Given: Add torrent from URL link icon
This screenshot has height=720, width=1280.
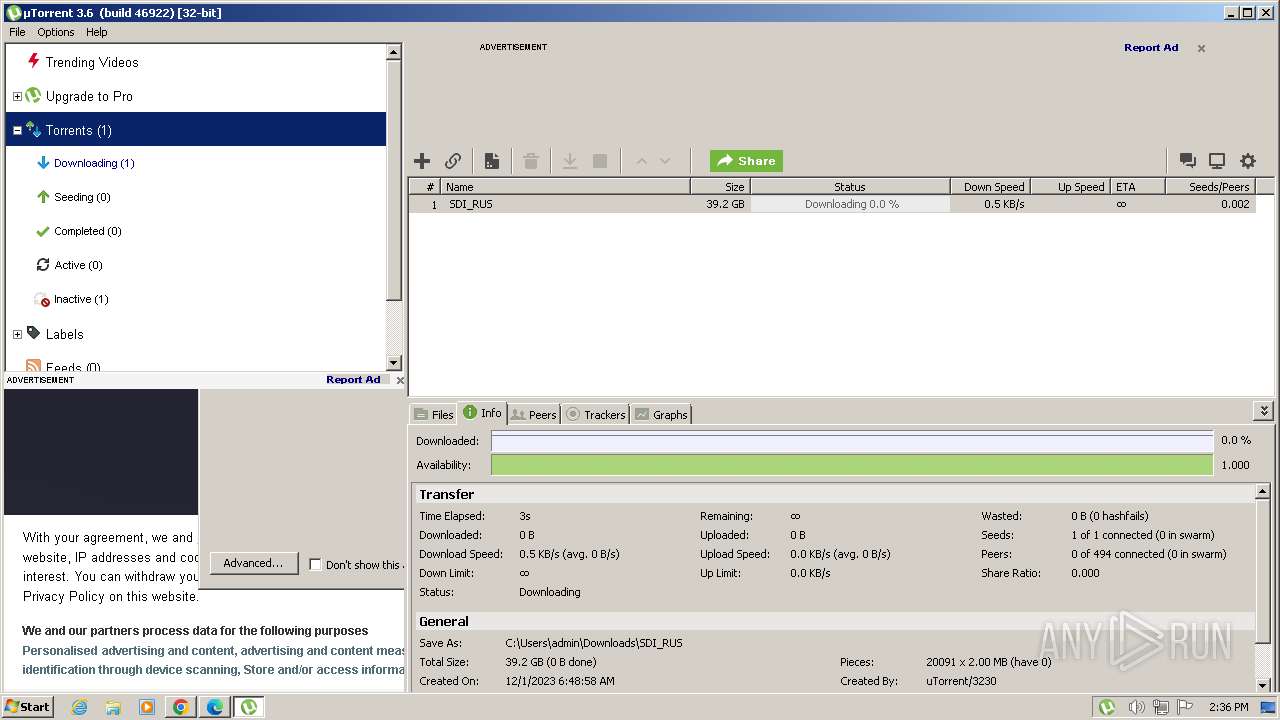Looking at the screenshot, I should (453, 161).
